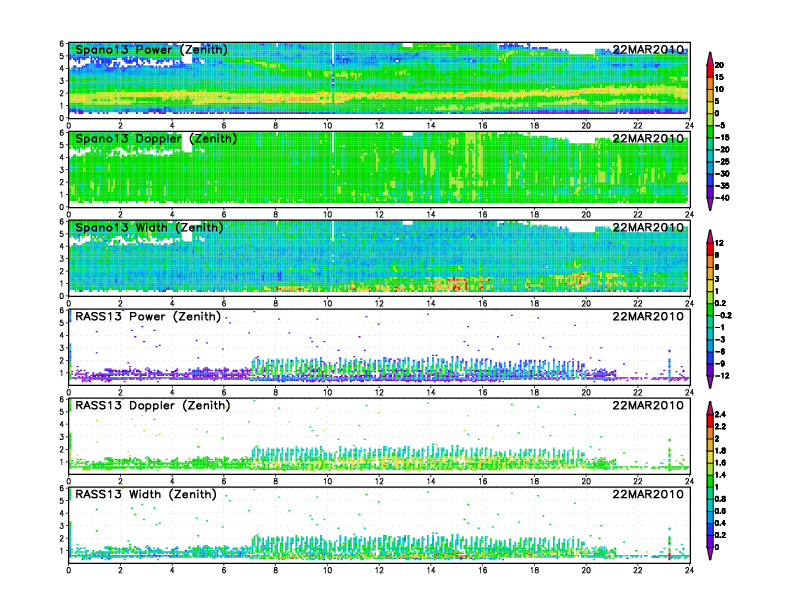Click the '-5' label on the top colorbar
This screenshot has width=792, height=612.
[720, 126]
